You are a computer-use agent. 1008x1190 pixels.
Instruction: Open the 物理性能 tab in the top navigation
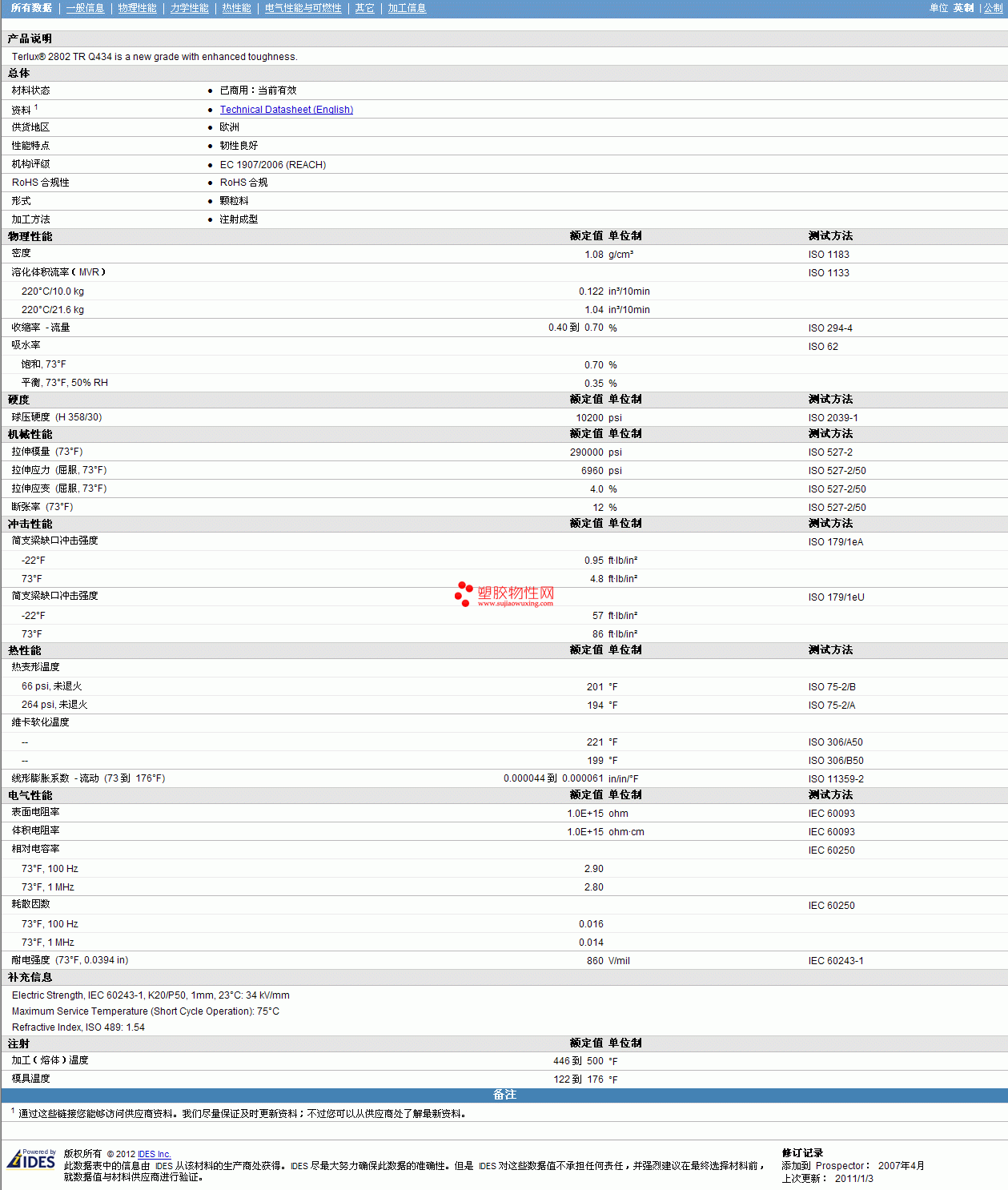(138, 8)
